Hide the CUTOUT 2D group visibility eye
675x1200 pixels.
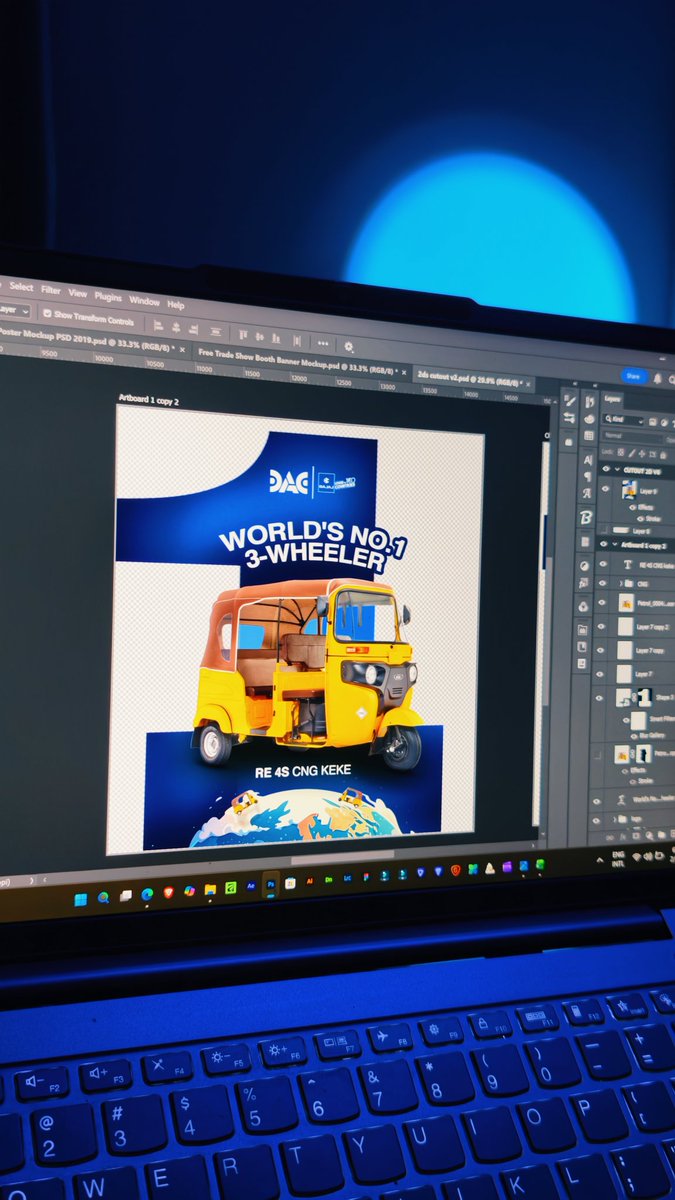(606, 468)
